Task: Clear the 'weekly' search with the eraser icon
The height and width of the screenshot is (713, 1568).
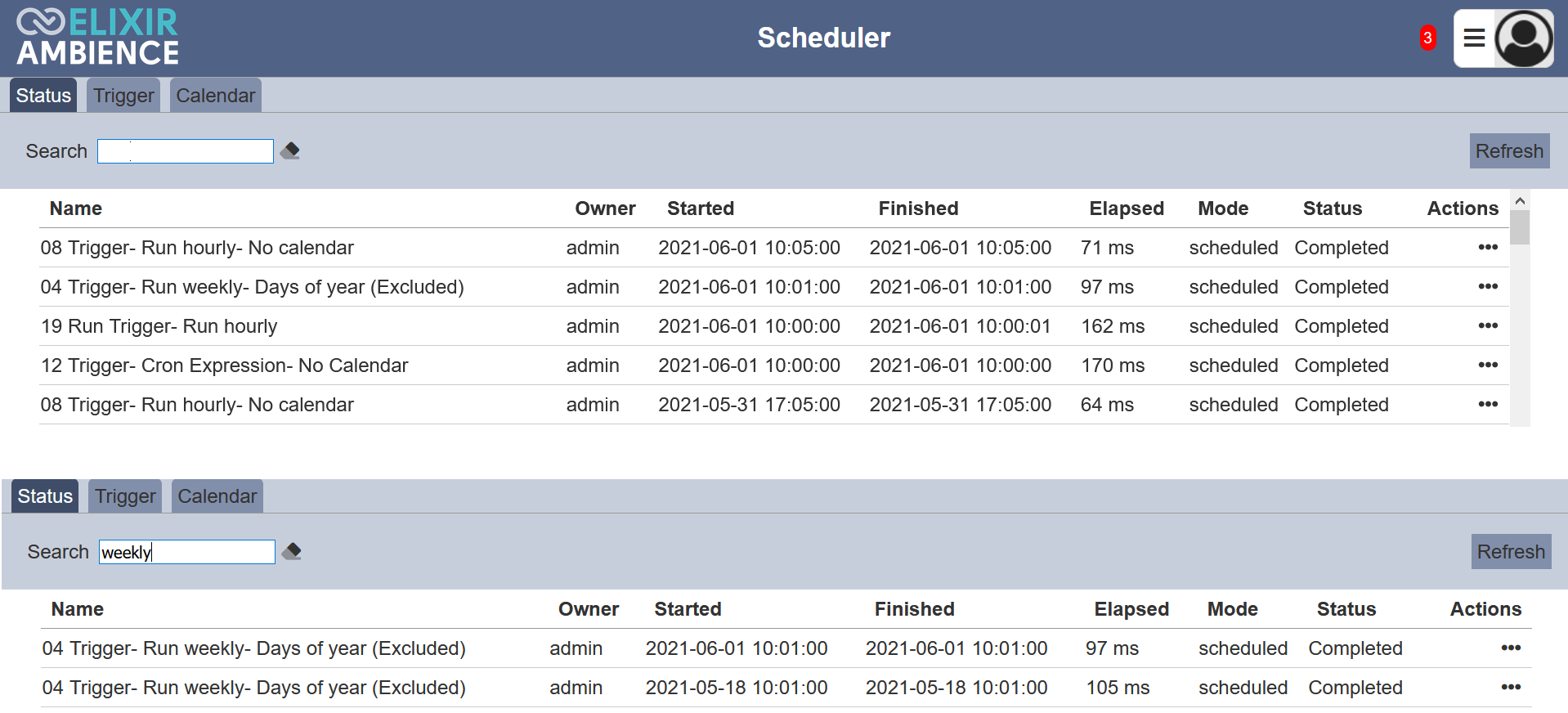Action: click(x=292, y=551)
